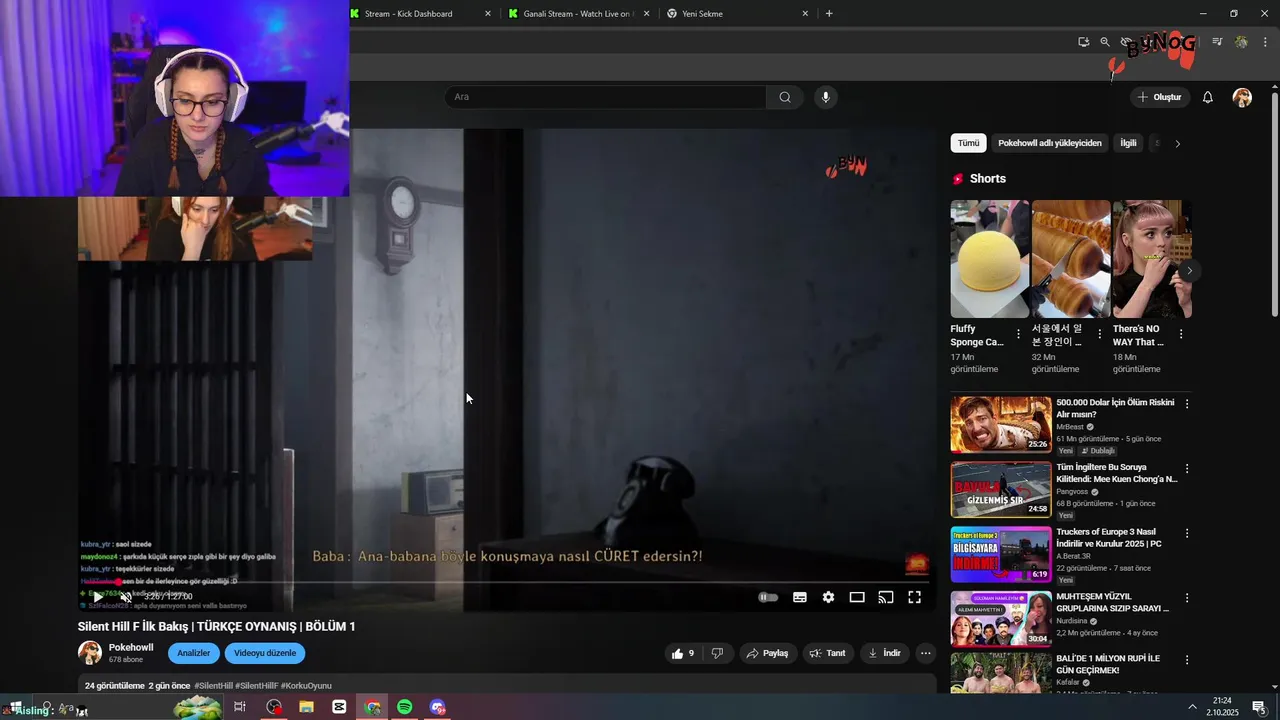The image size is (1280, 720).
Task: Open options for Truckers of Europe 3 video
Action: pyautogui.click(x=1187, y=533)
